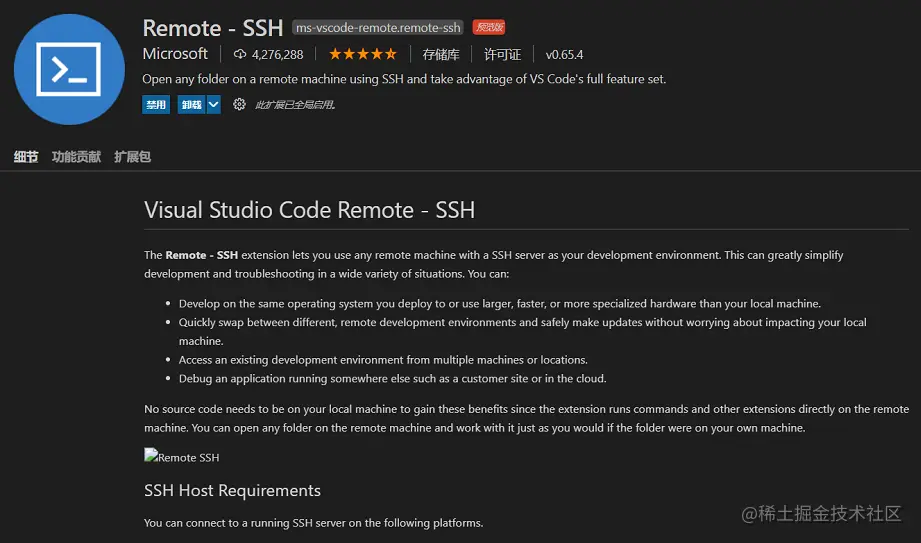Click the manage gear icon

click(239, 104)
